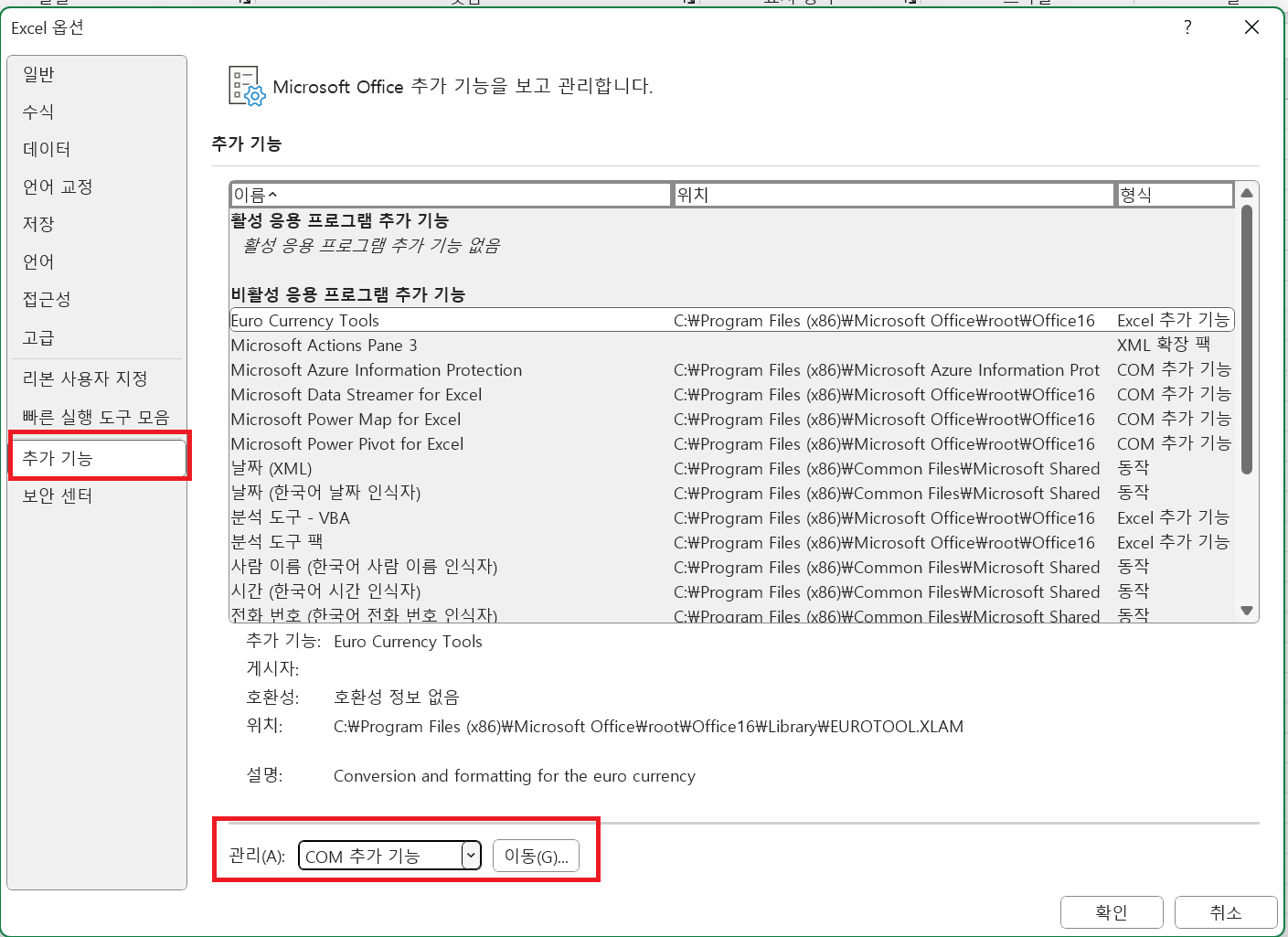Open the 고급 category

[x=97, y=337]
